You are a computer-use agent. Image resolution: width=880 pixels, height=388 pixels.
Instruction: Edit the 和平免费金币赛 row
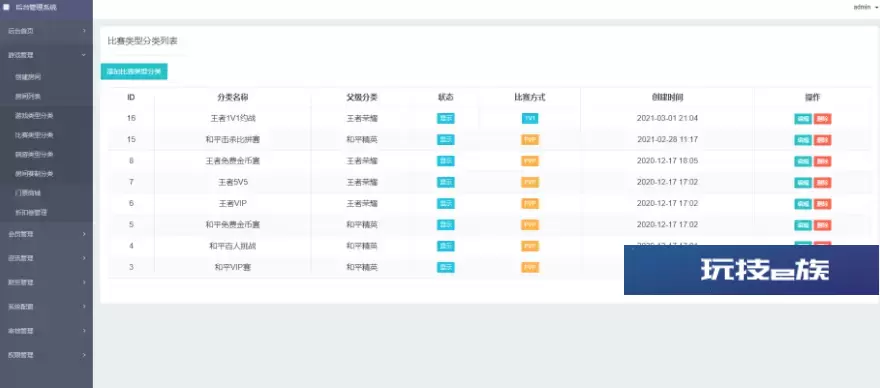[803, 225]
